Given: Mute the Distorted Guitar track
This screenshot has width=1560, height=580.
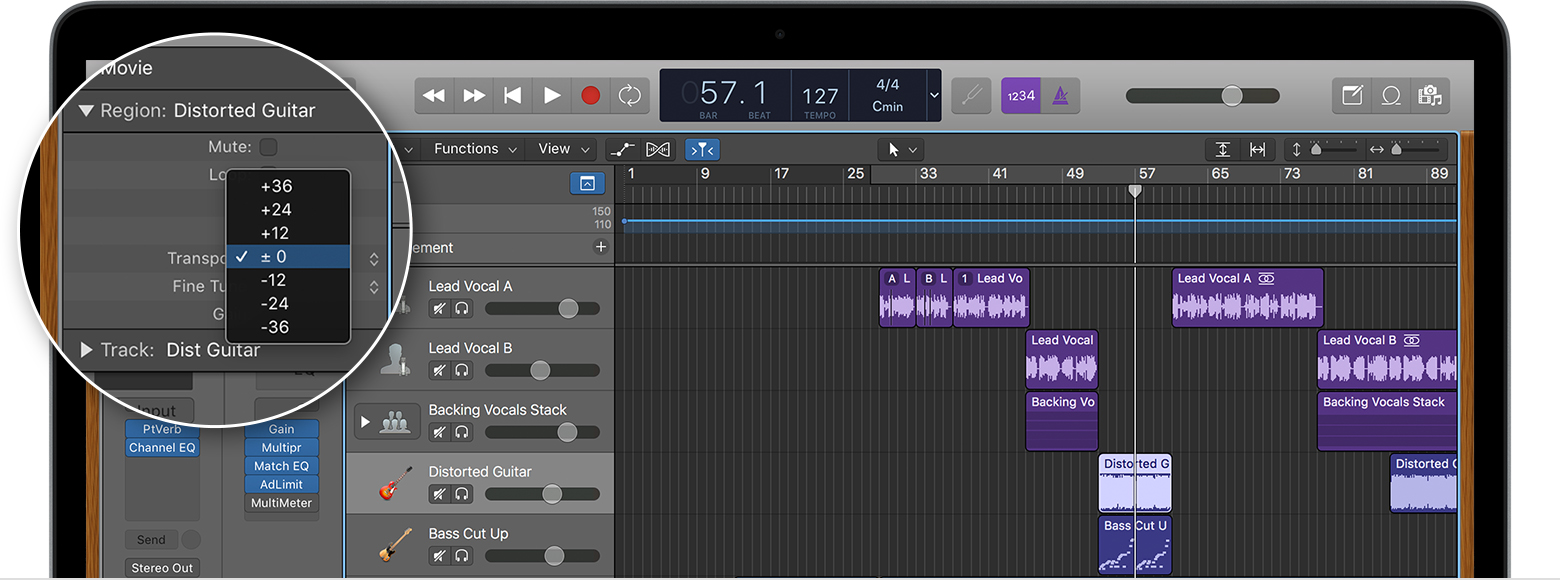Looking at the screenshot, I should [x=439, y=494].
